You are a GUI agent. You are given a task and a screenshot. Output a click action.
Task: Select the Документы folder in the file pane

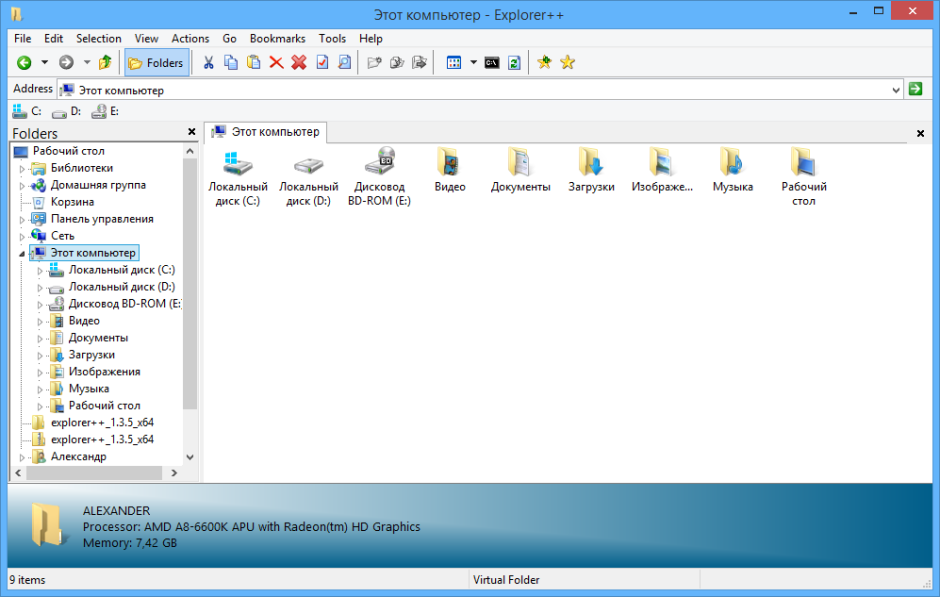(520, 171)
